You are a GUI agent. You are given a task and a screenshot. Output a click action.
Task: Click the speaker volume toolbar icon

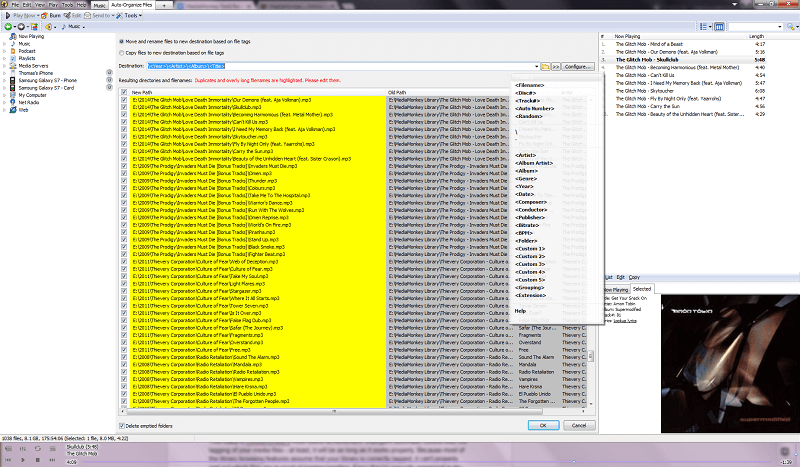click(49, 27)
